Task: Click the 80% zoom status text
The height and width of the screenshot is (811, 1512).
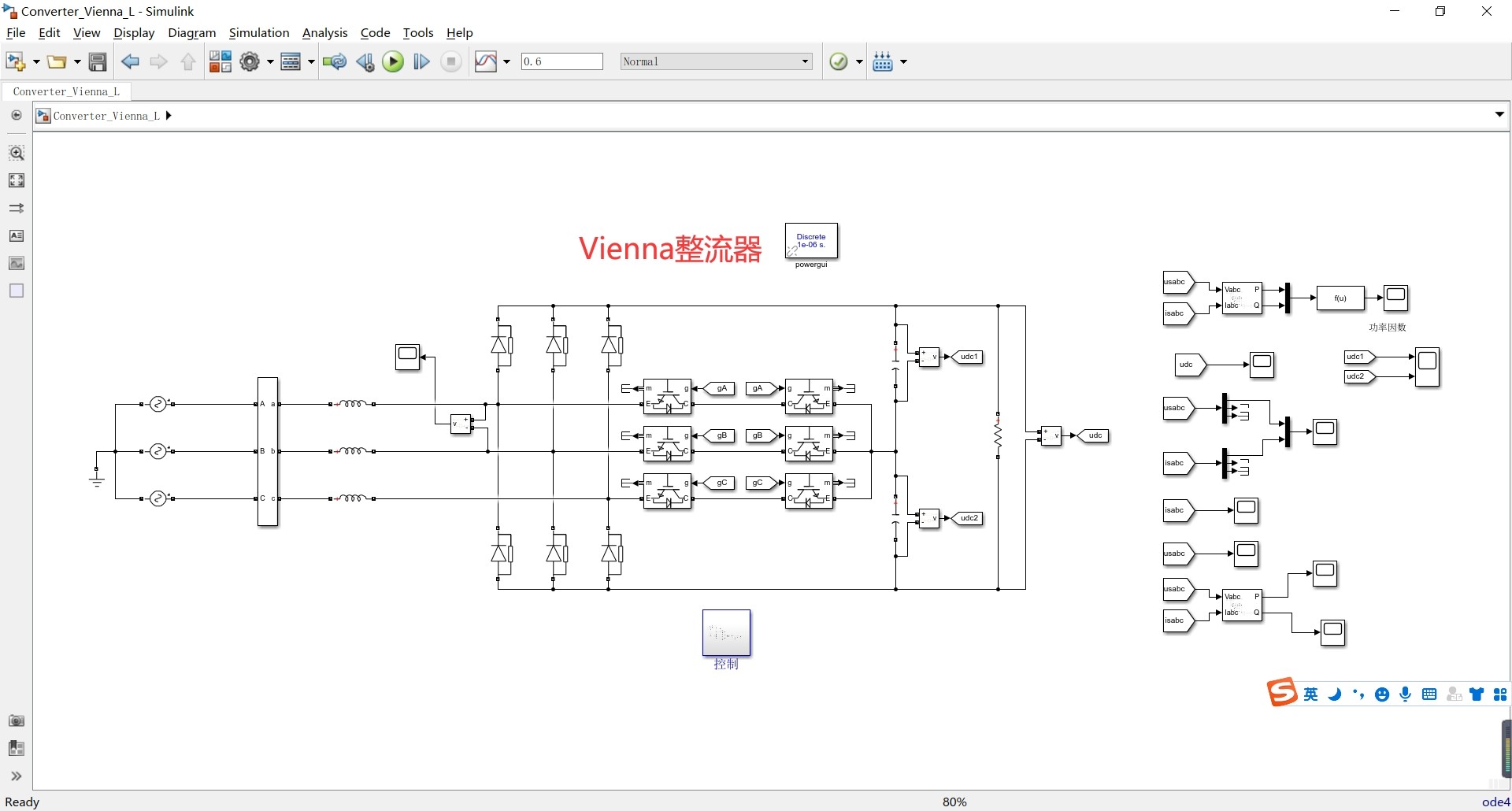Action: 954,802
